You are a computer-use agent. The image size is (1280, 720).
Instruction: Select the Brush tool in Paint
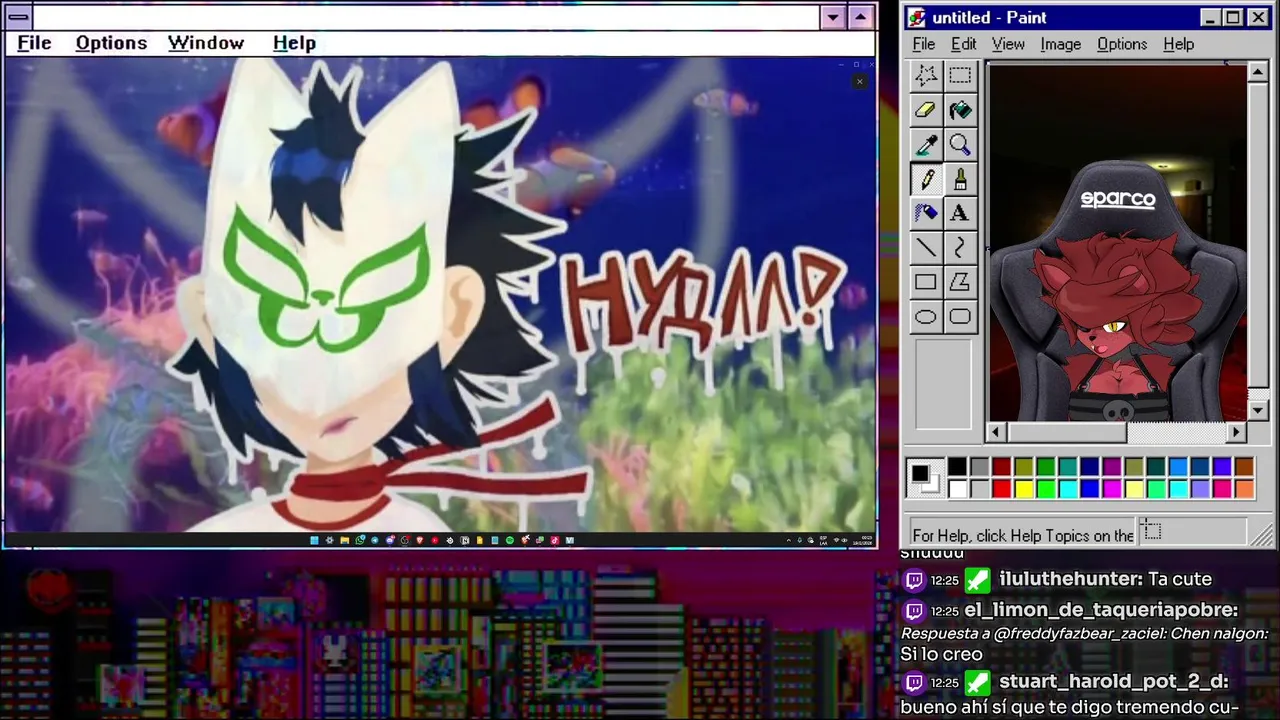click(960, 179)
